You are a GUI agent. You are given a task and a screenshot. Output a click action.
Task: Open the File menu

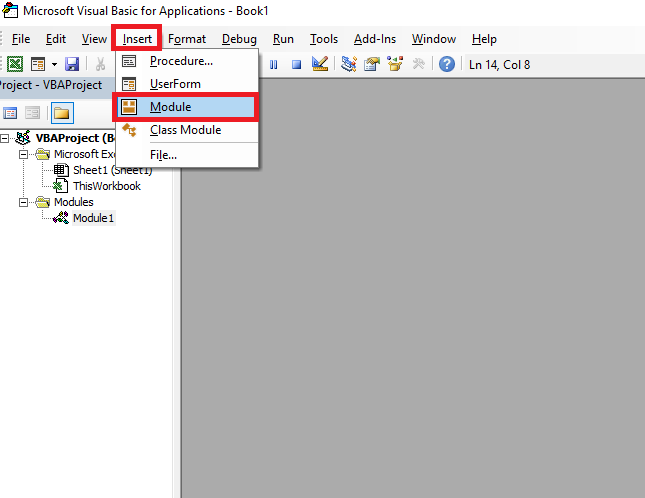pos(21,39)
